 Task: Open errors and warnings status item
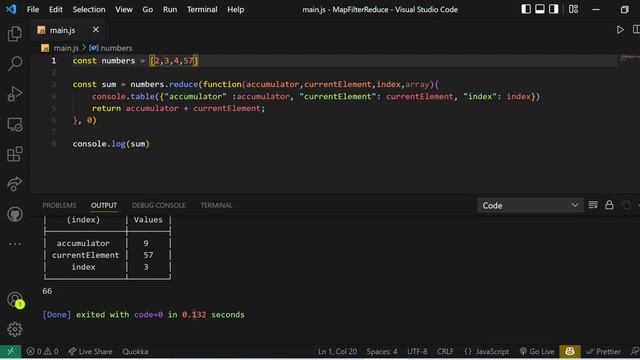42,351
